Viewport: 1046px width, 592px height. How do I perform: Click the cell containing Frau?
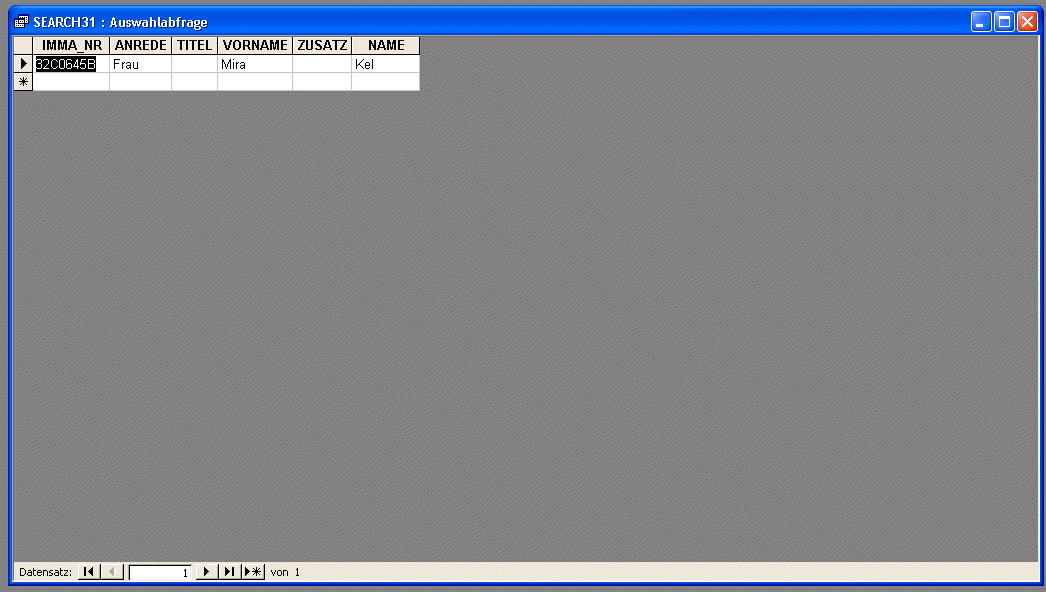click(x=141, y=64)
